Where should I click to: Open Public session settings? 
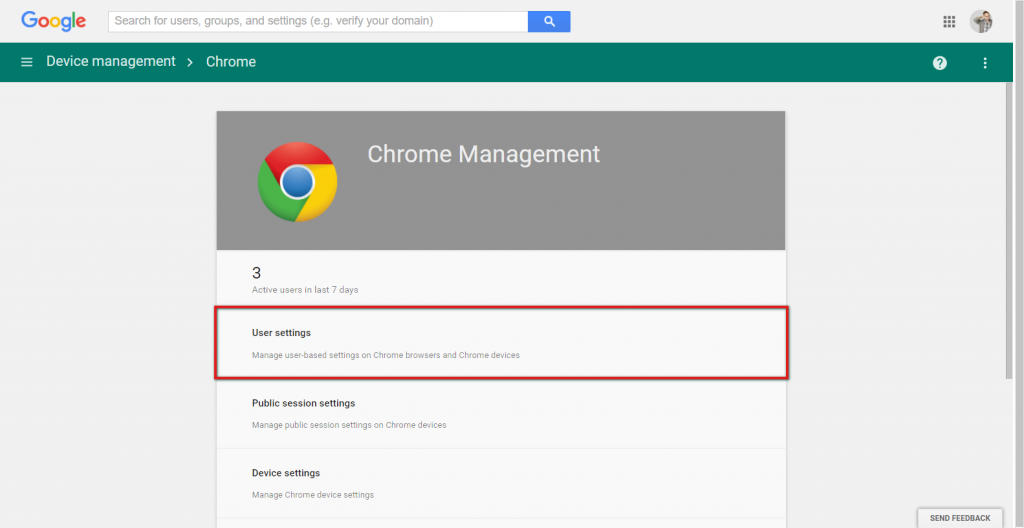(501, 413)
